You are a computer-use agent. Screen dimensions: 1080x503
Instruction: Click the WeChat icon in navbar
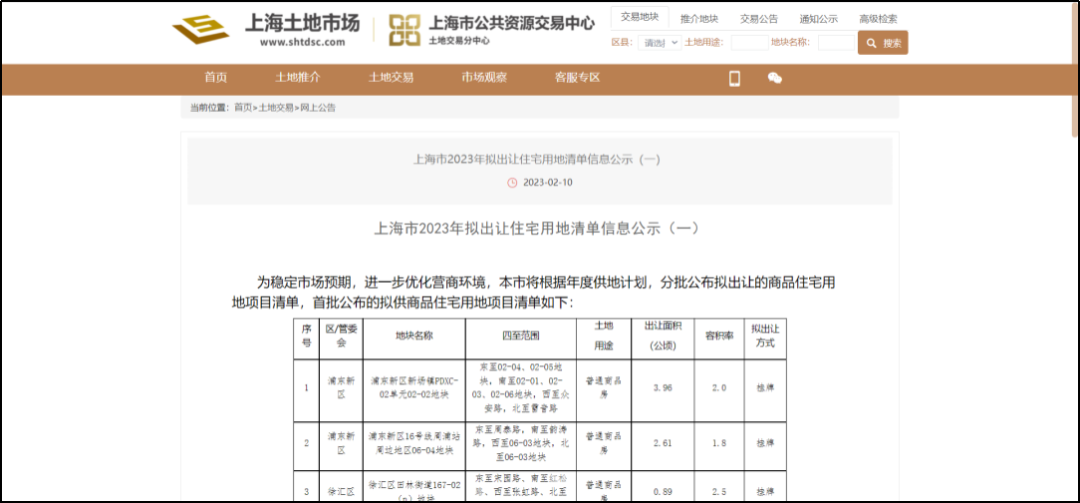(x=774, y=79)
